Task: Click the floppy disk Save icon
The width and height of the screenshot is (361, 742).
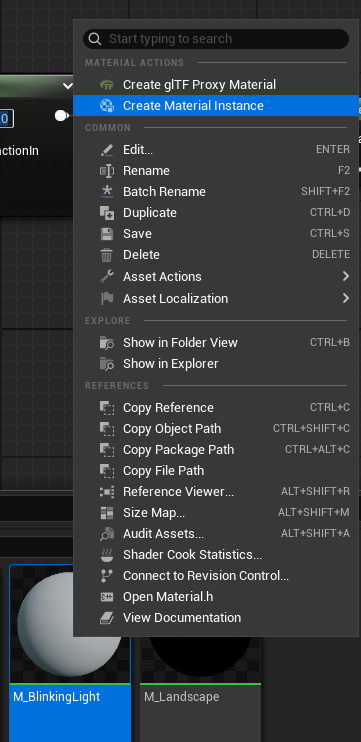Action: [107, 234]
